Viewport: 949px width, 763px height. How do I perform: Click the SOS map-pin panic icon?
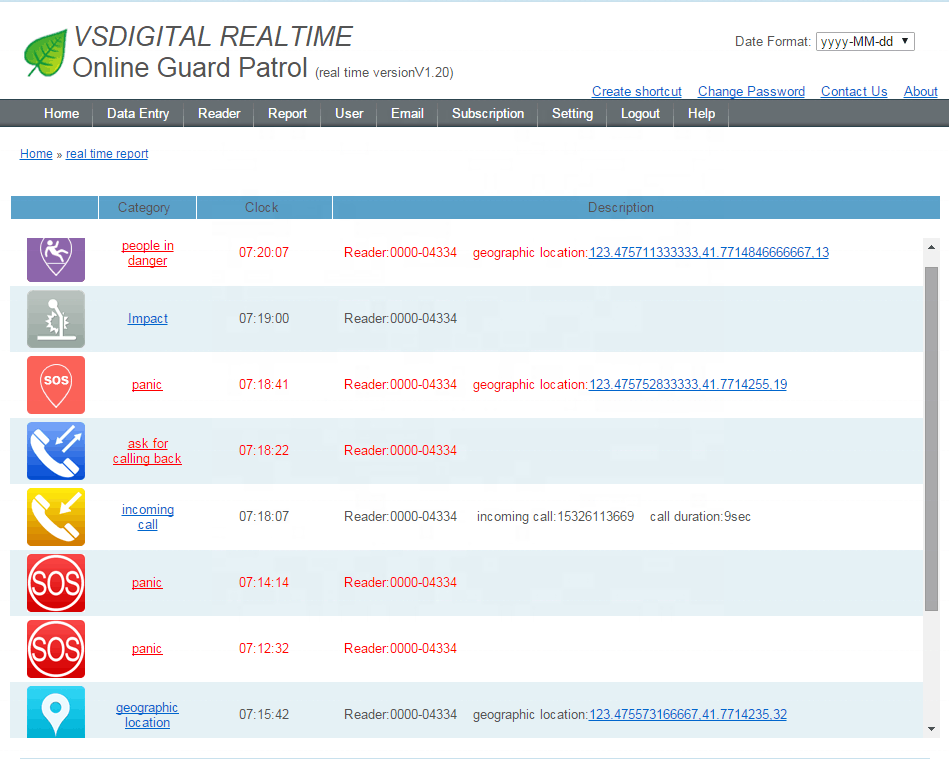pyautogui.click(x=56, y=385)
